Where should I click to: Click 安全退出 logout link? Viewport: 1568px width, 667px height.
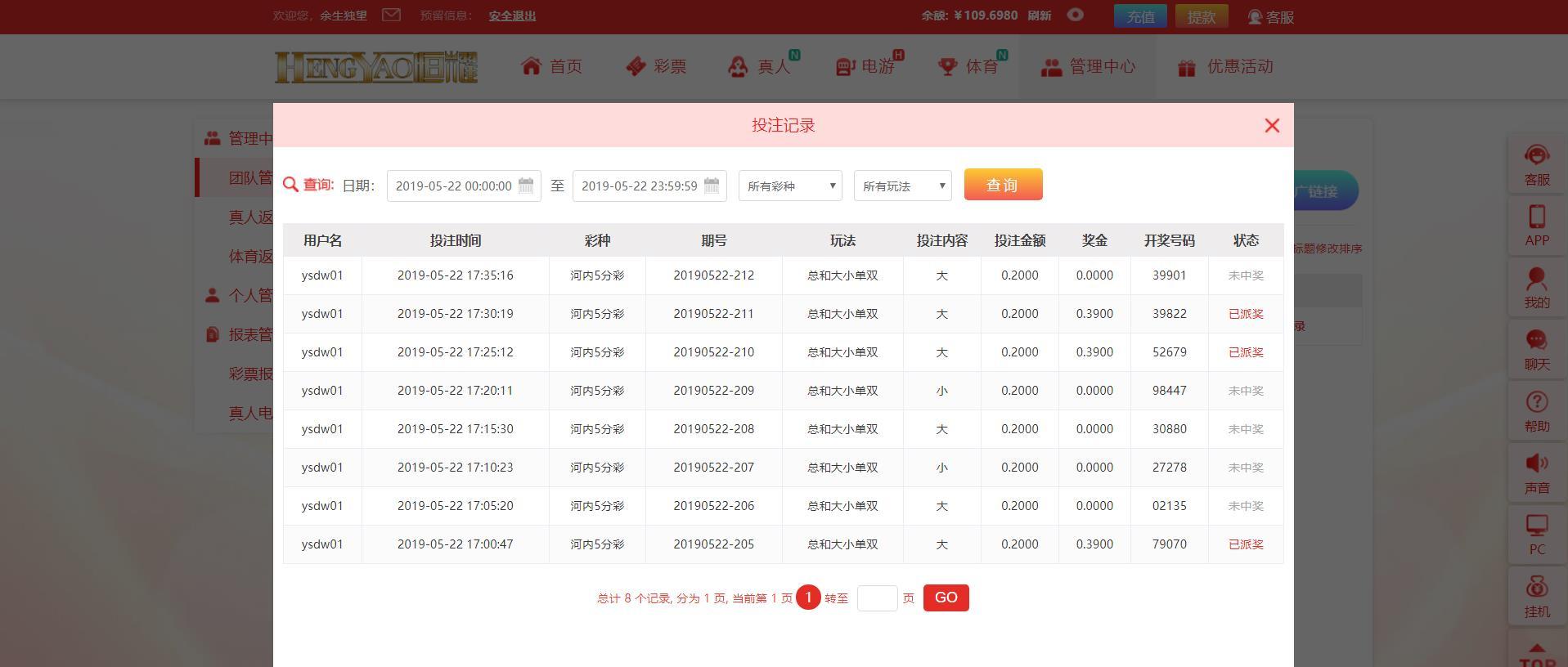tap(512, 16)
